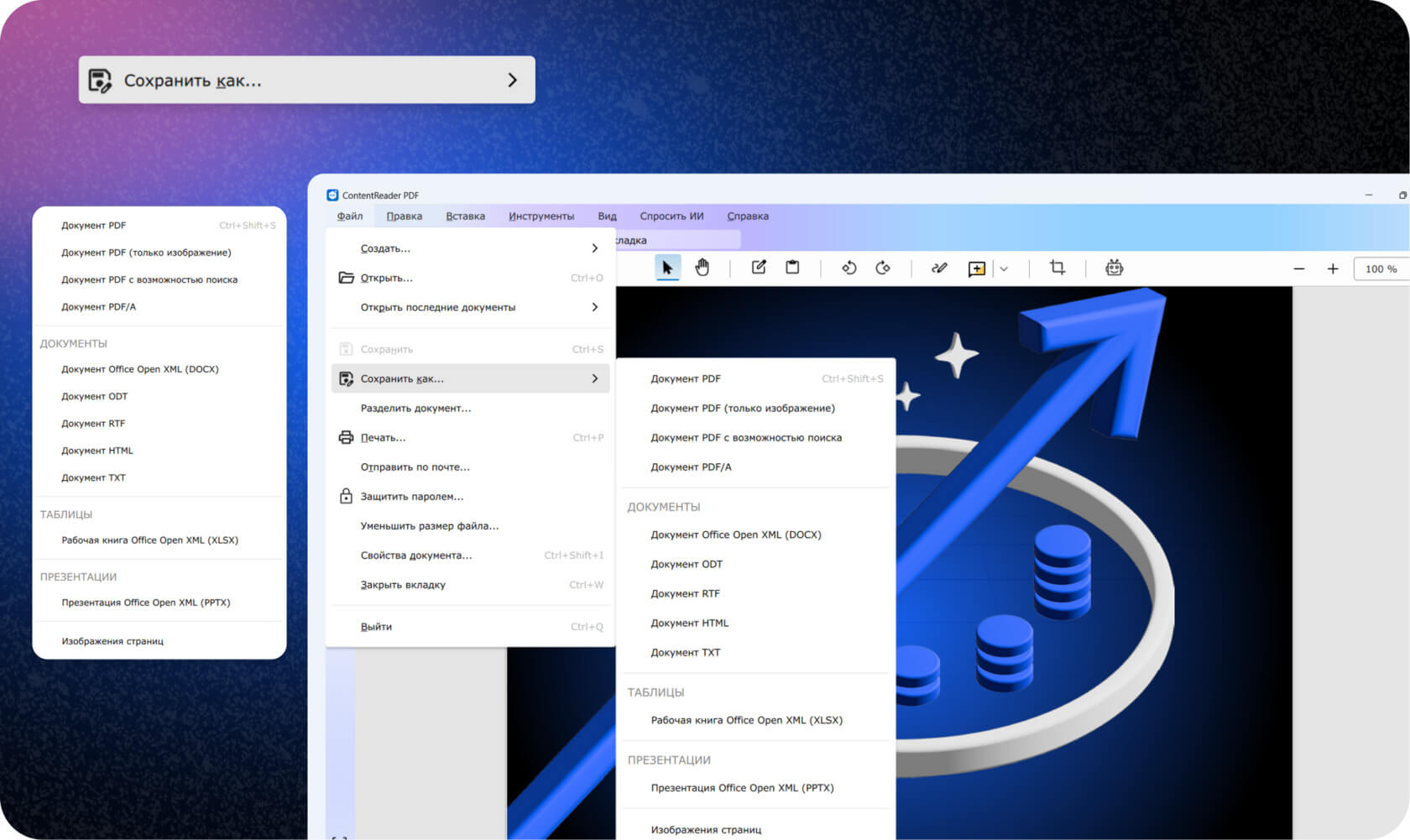Expand Открыть последние документы submenu arrow
This screenshot has width=1410, height=840.
pyautogui.click(x=595, y=307)
